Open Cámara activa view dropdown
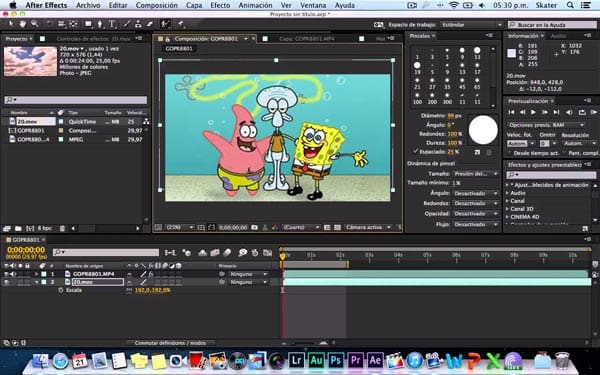Image resolution: width=600 pixels, height=375 pixels. coord(368,227)
